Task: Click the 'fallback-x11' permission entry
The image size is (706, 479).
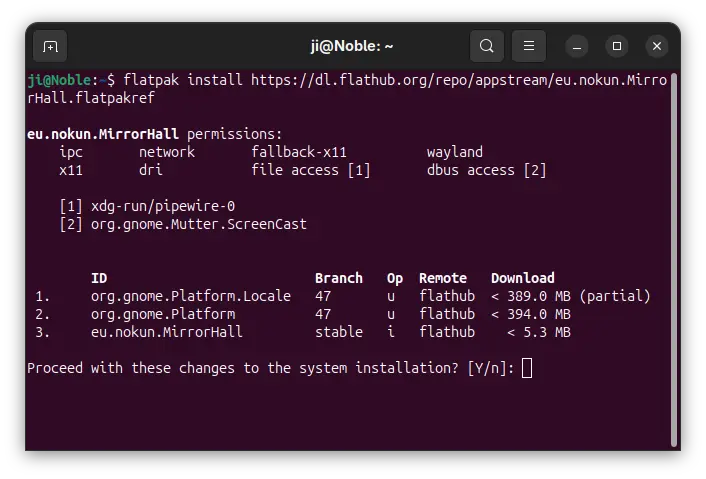Action: (x=299, y=152)
